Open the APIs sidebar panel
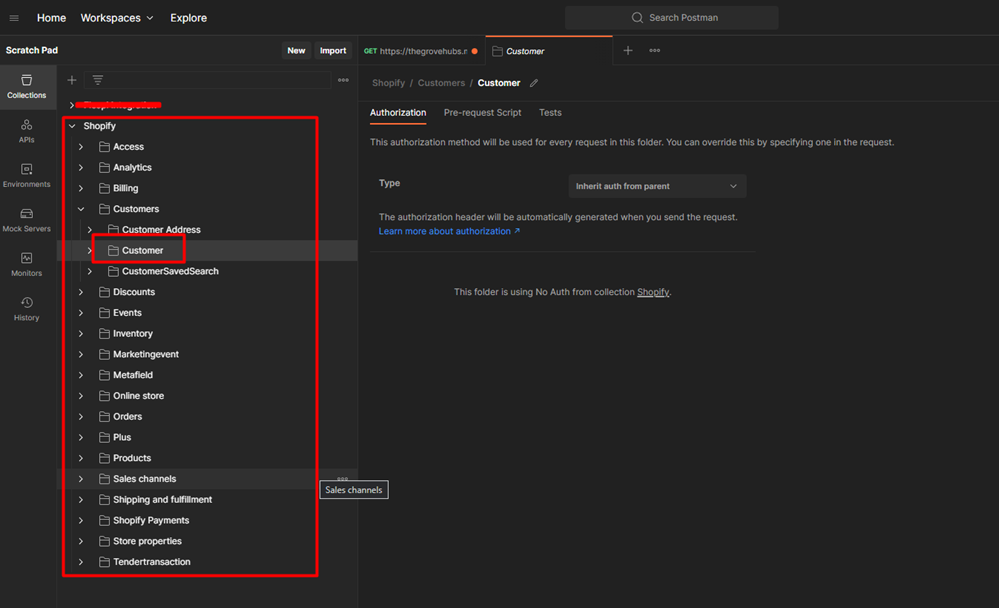999x608 pixels. (27, 131)
